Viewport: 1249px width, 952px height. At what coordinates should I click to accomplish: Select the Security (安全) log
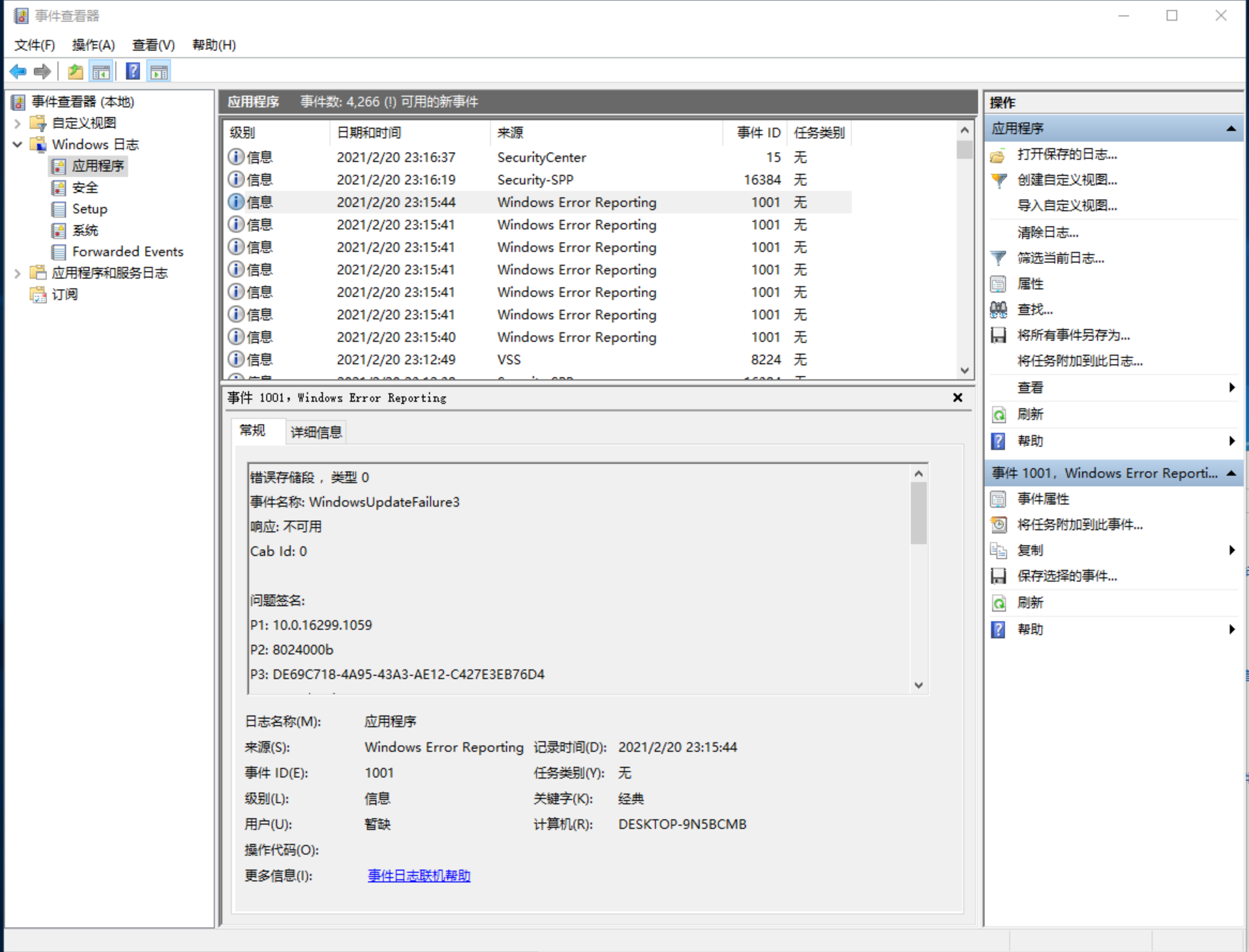pos(85,188)
